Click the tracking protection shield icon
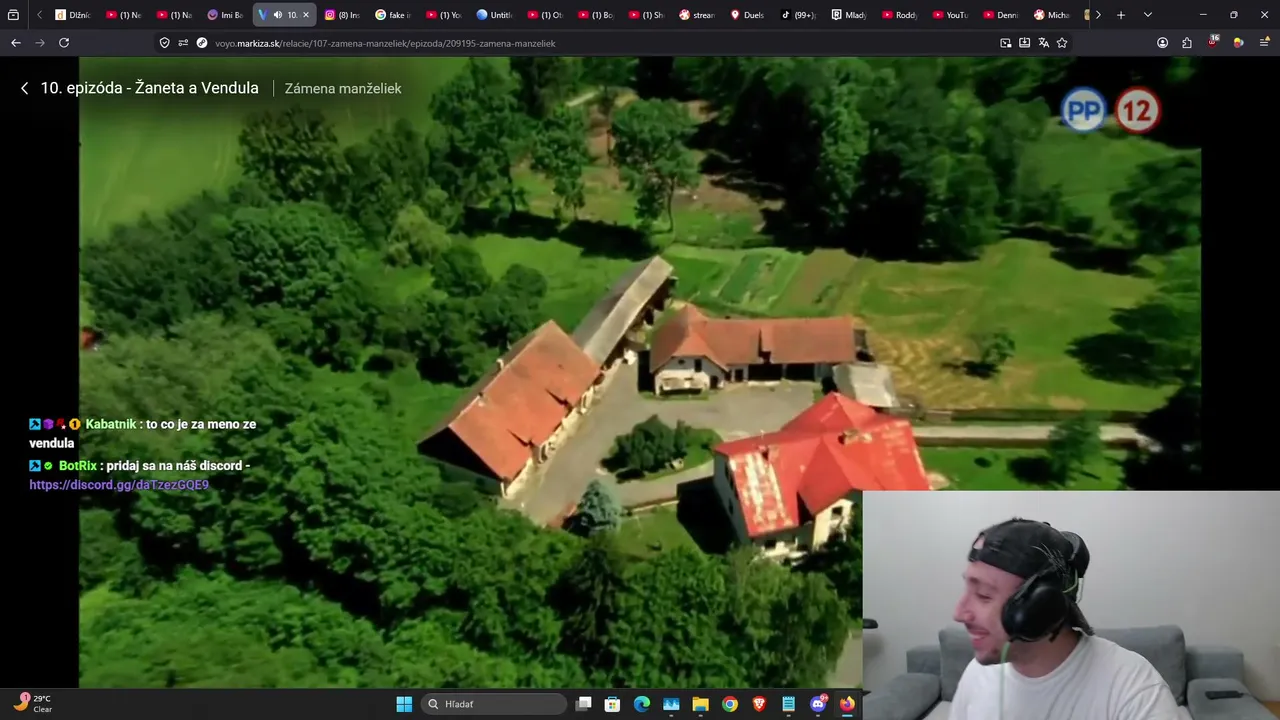Viewport: 1280px width, 720px height. [165, 43]
